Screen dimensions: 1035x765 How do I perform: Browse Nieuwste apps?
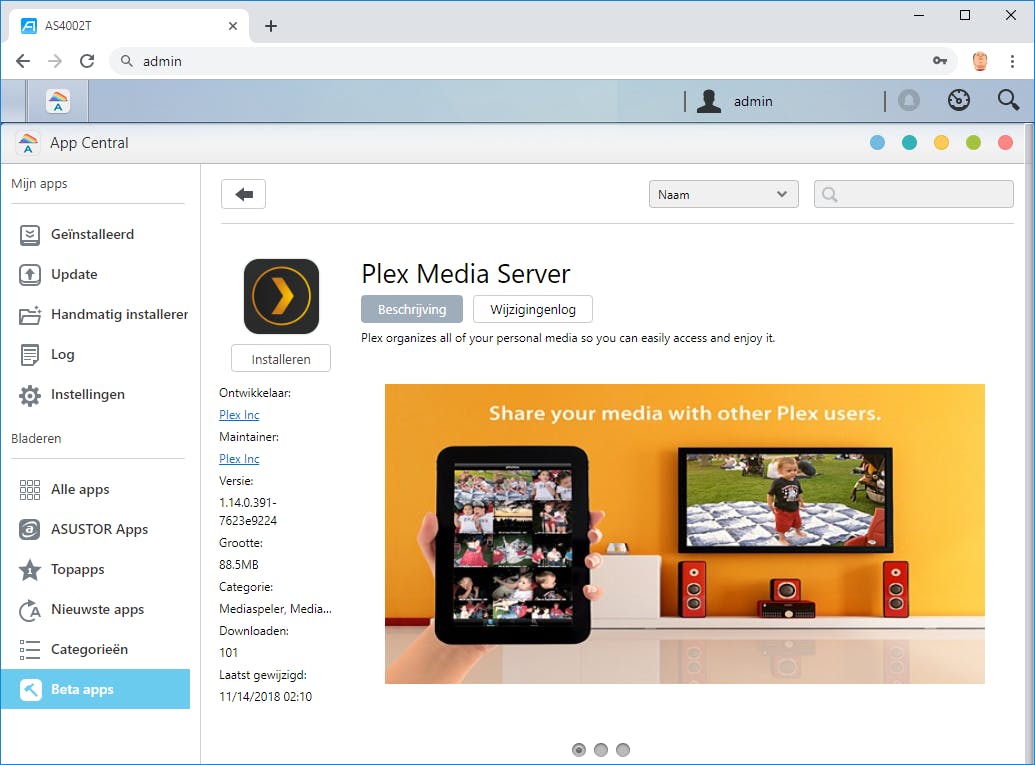[x=96, y=610]
